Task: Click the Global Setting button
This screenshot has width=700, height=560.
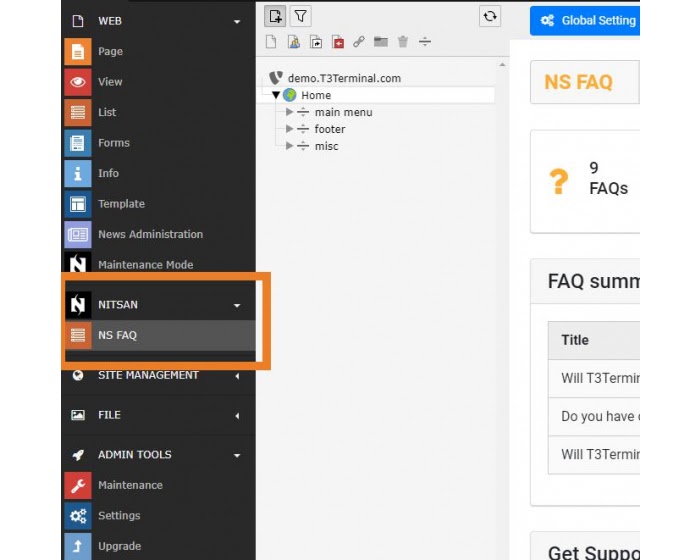Action: pos(588,20)
